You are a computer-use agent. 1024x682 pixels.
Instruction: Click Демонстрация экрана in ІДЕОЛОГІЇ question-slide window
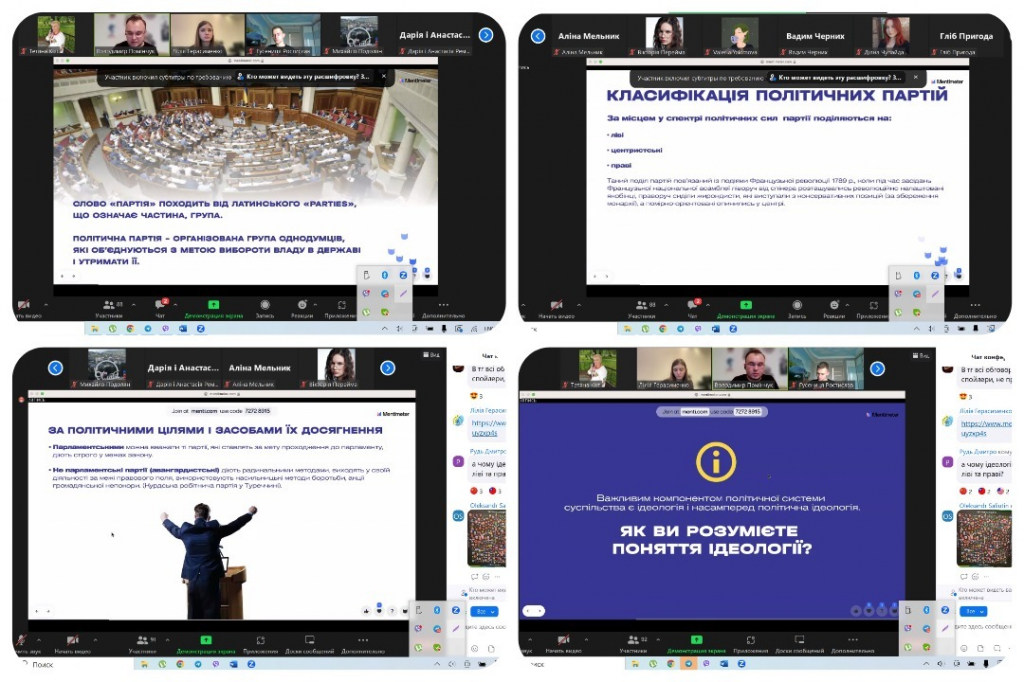pyautogui.click(x=696, y=643)
